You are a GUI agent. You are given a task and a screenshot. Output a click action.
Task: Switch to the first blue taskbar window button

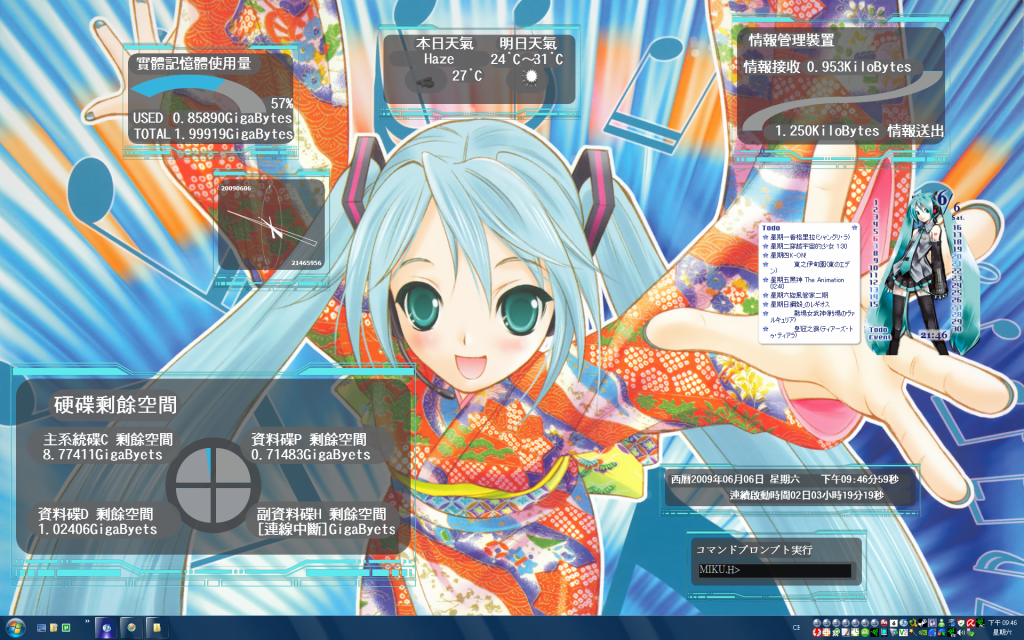point(105,627)
